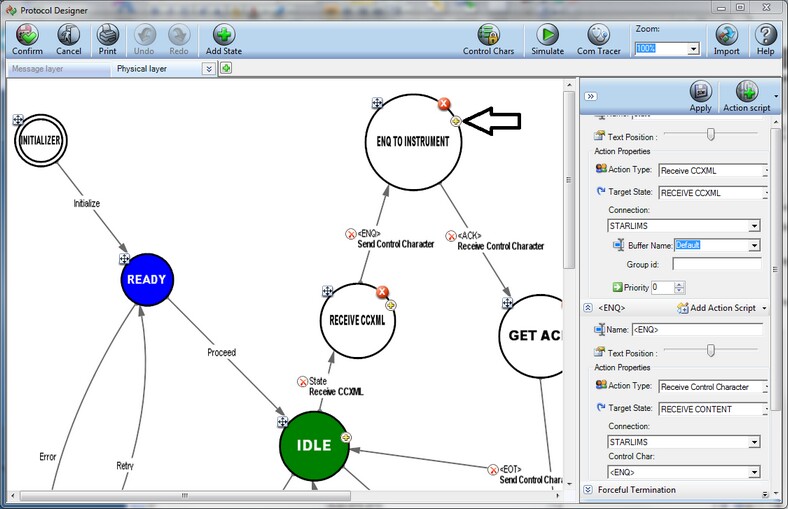
Task: Click move handle of IDLE state
Action: pyautogui.click(x=282, y=422)
